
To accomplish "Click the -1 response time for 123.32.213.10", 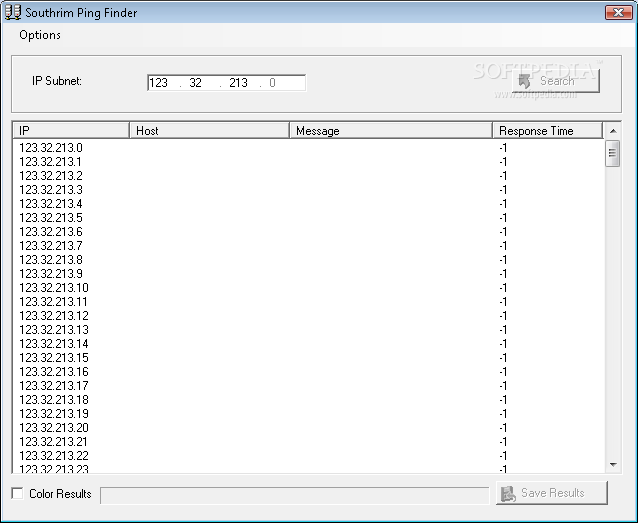I will coord(503,288).
